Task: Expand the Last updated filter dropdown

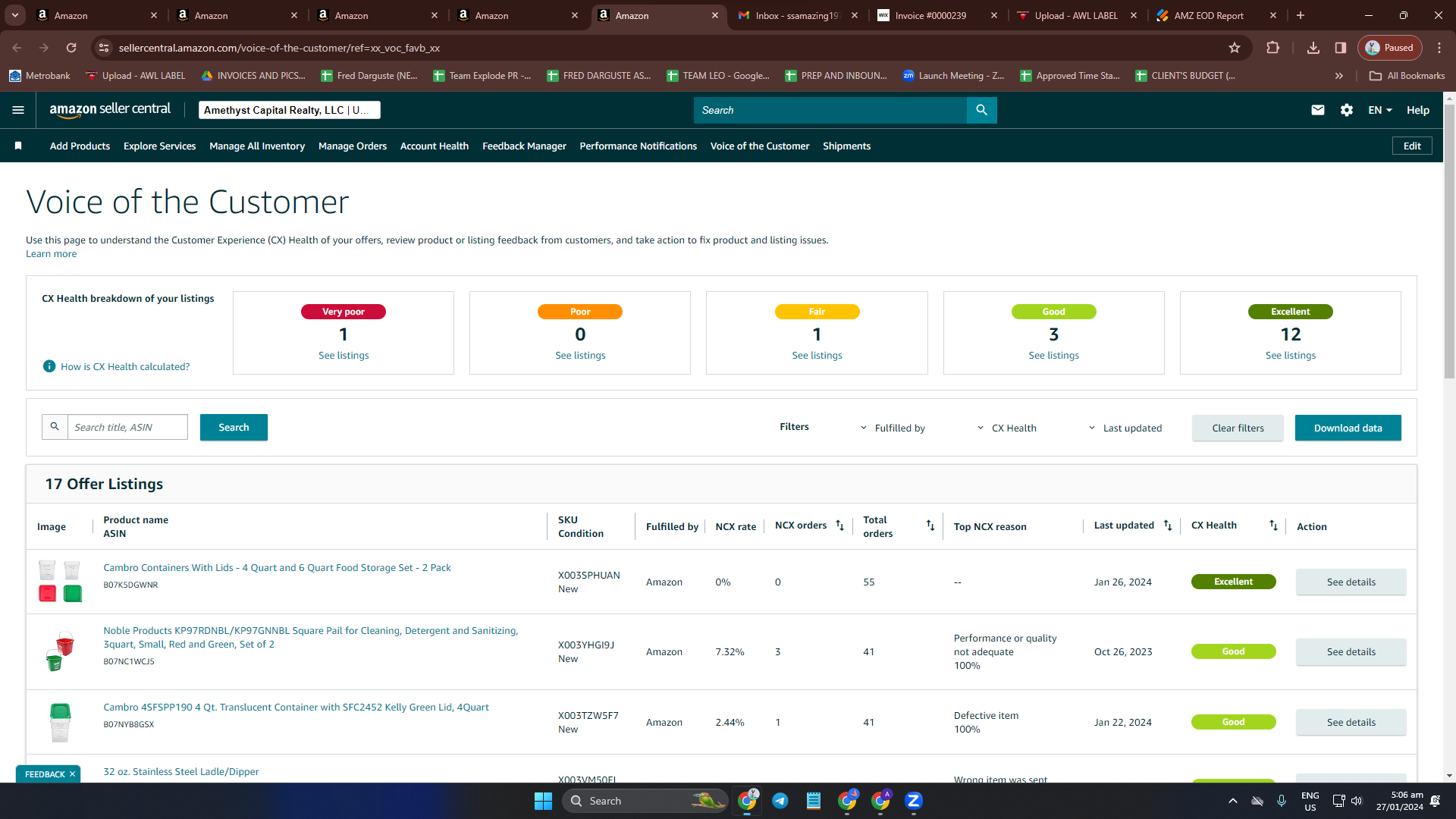Action: coord(1125,428)
